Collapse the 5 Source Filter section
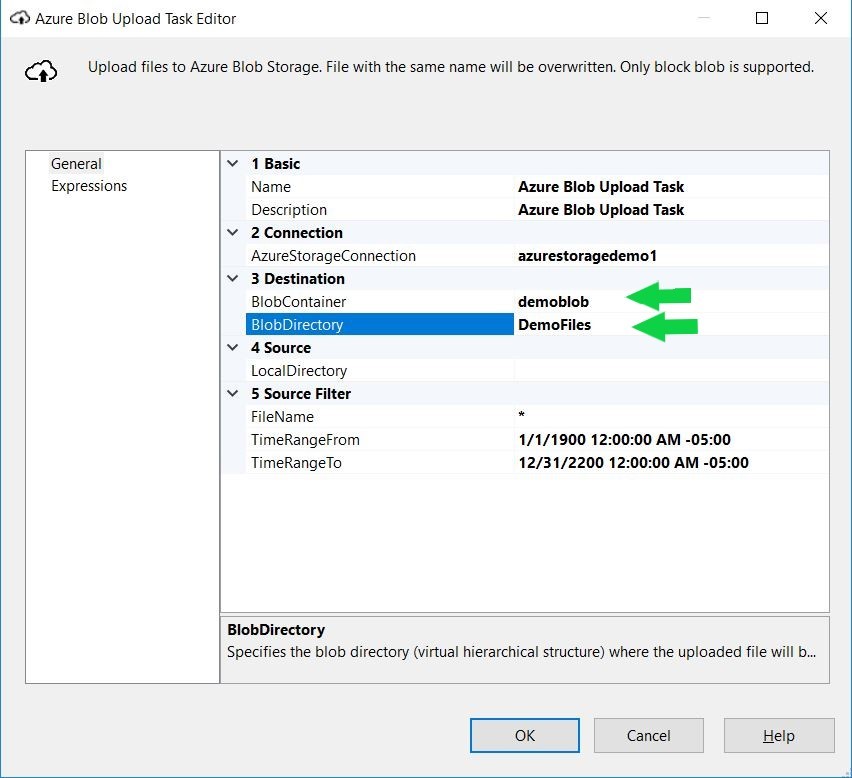Viewport: 852px width, 778px height. click(233, 394)
